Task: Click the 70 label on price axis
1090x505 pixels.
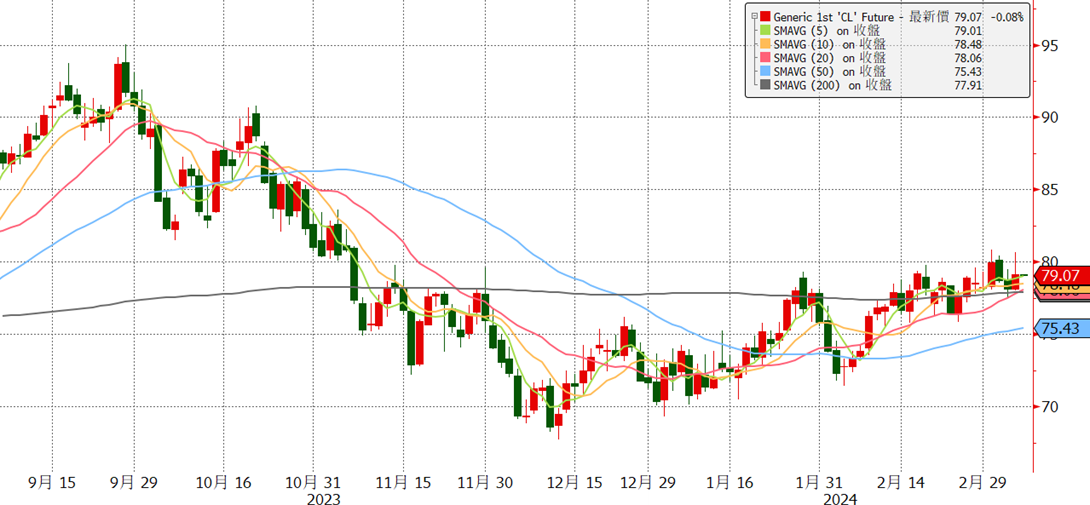Action: click(x=1048, y=407)
